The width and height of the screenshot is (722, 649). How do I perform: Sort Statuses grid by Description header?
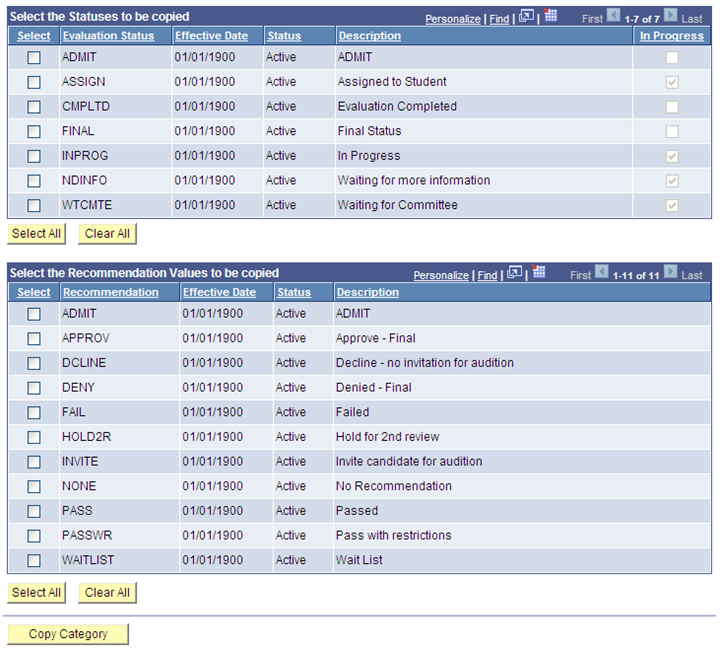[x=369, y=36]
